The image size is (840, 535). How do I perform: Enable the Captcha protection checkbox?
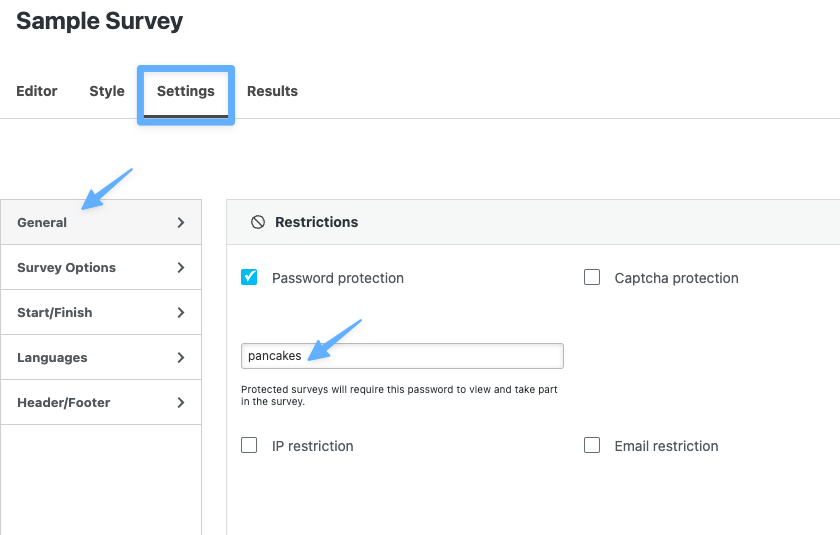[592, 277]
